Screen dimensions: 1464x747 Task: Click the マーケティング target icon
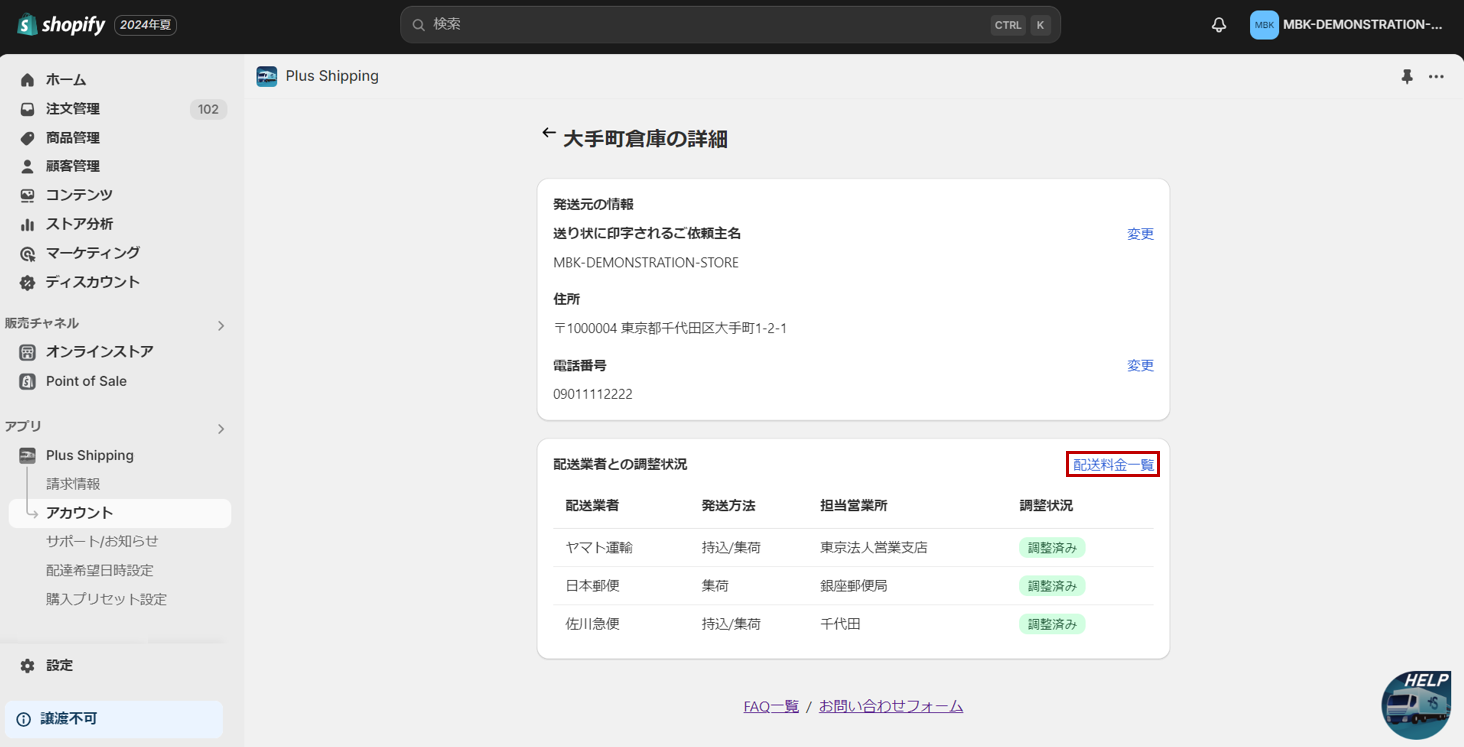point(27,253)
